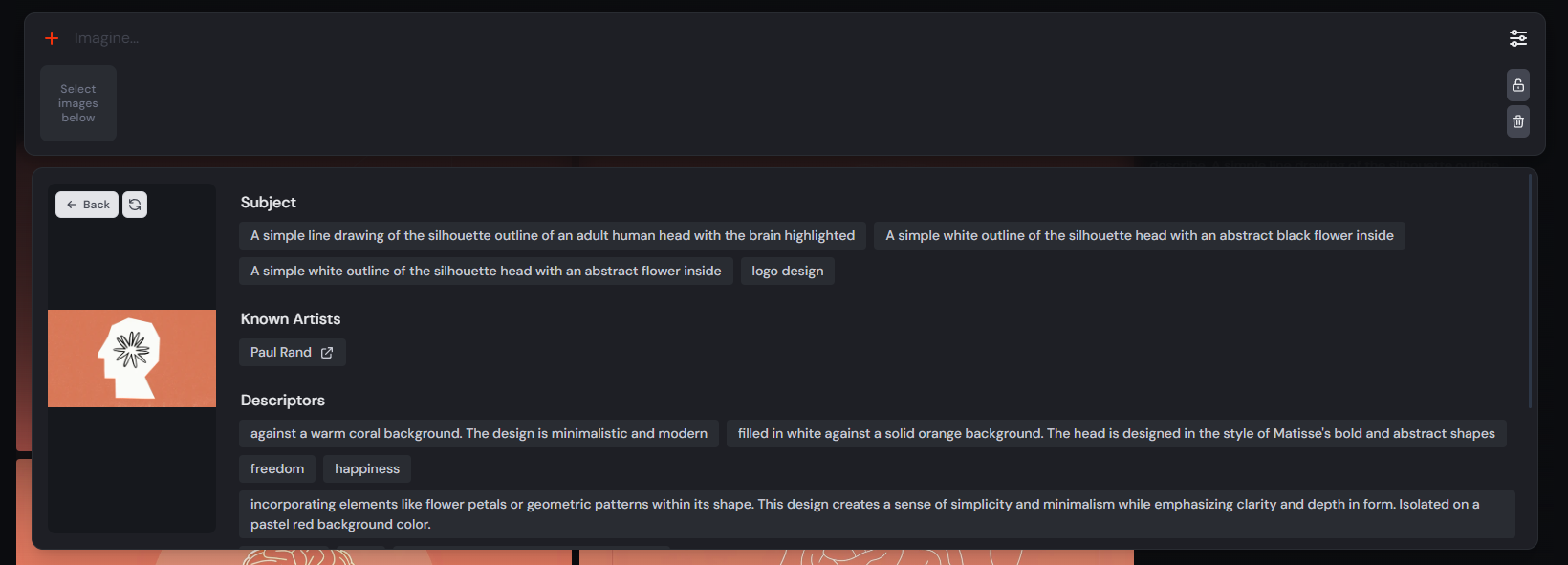
Task: Pick the "happiness" descriptor tag
Action: point(367,469)
